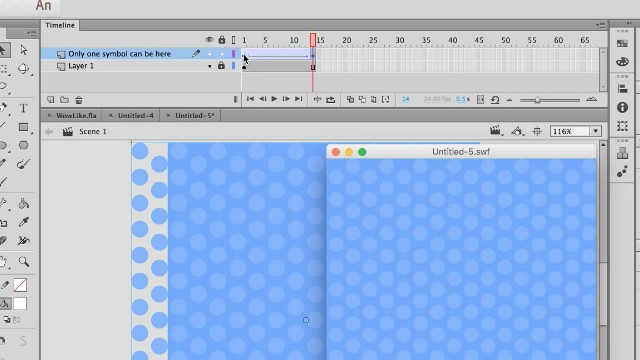640x360 pixels.
Task: Open the Info panel icon
Action: point(622,107)
